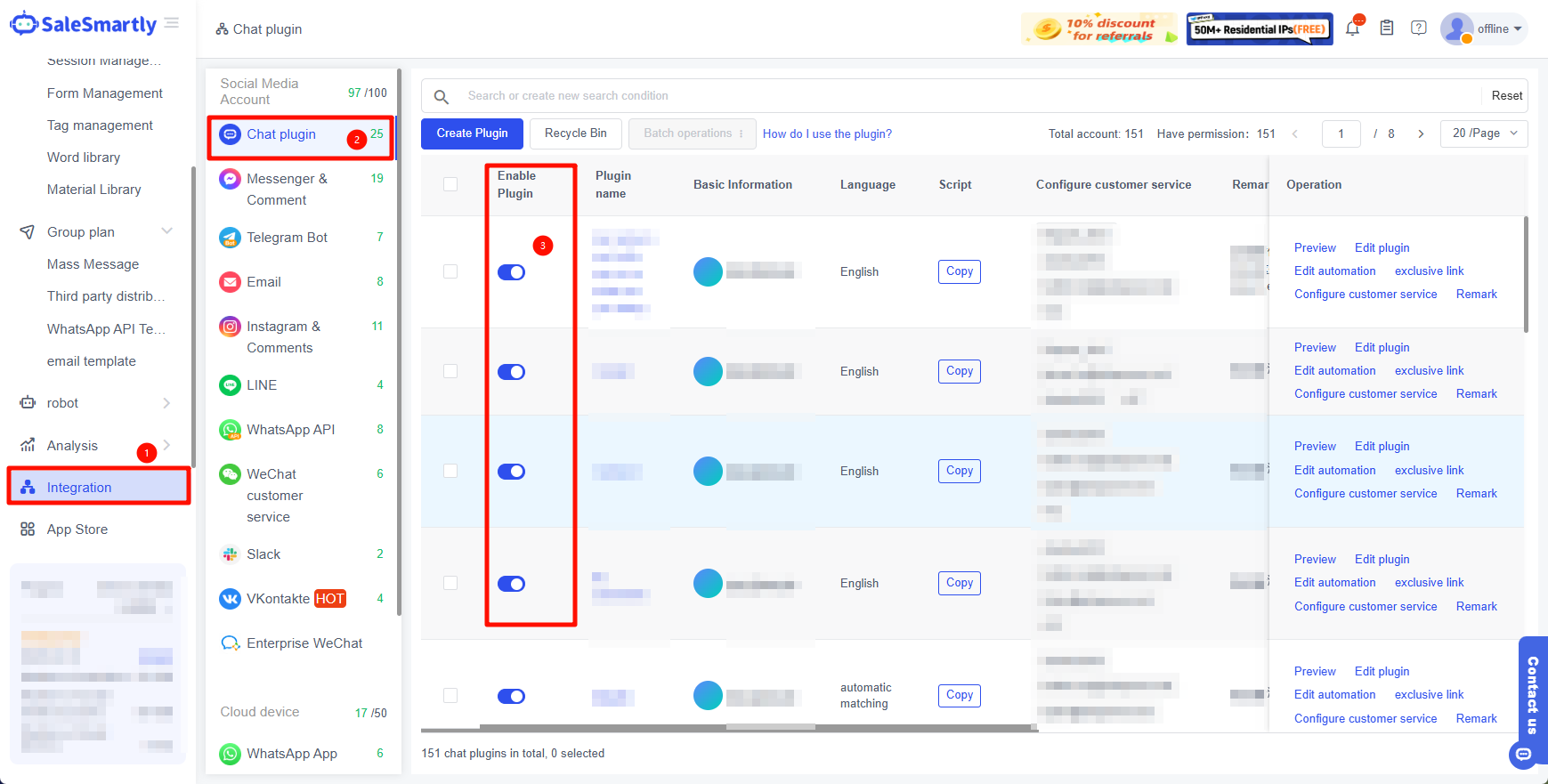Click the help question mark icon
1548x784 pixels.
[1419, 28]
